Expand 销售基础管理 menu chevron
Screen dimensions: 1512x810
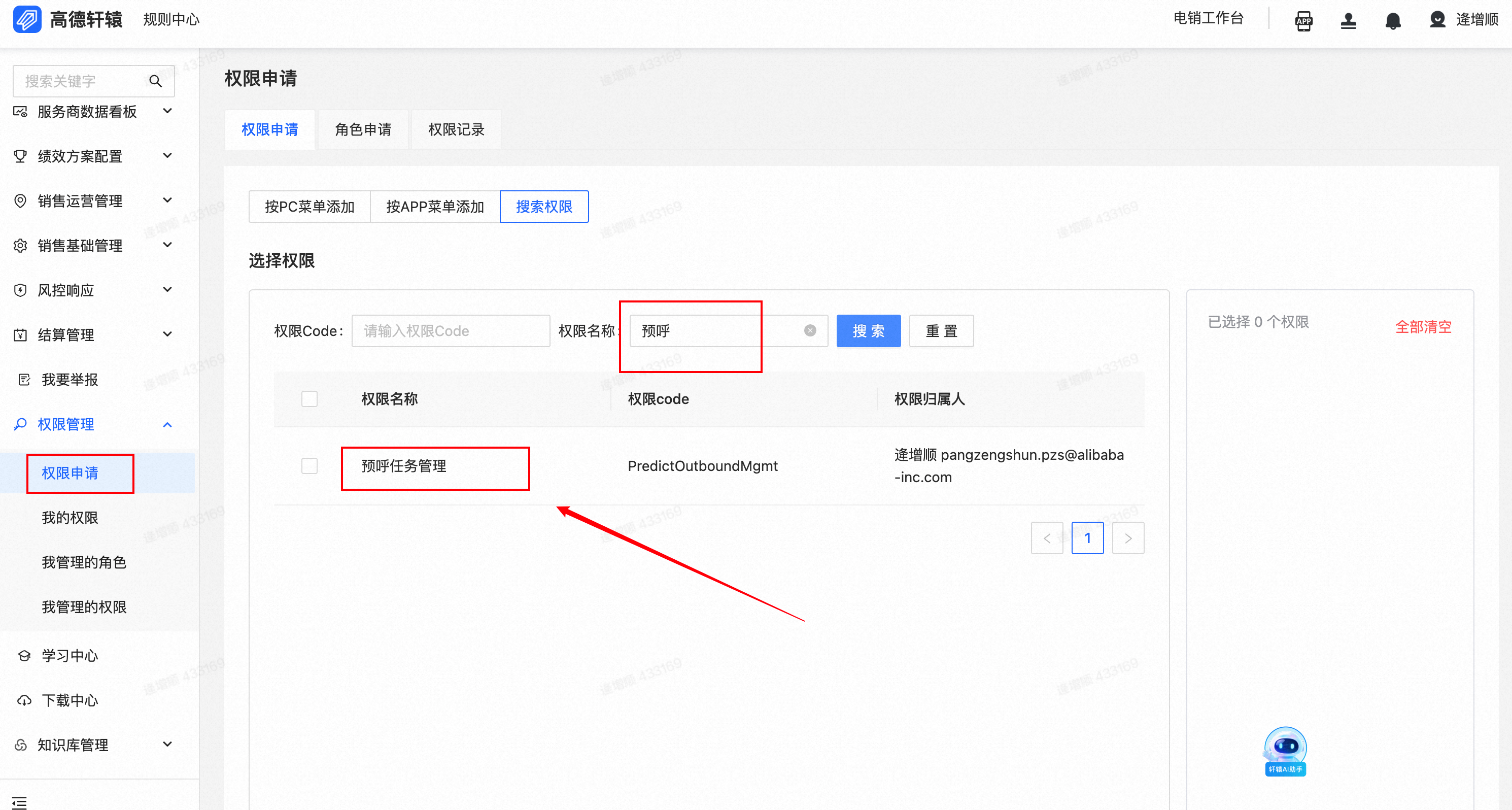[x=167, y=245]
